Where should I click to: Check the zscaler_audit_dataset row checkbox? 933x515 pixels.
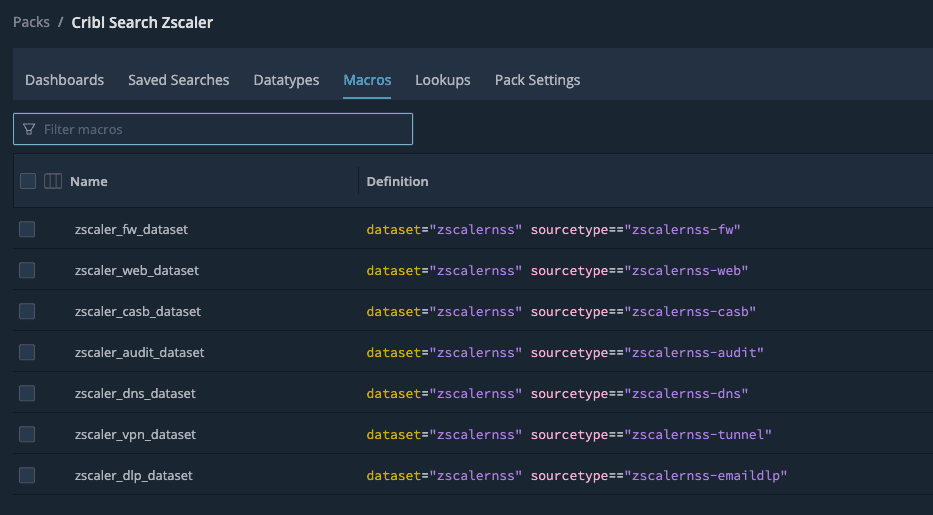27,352
